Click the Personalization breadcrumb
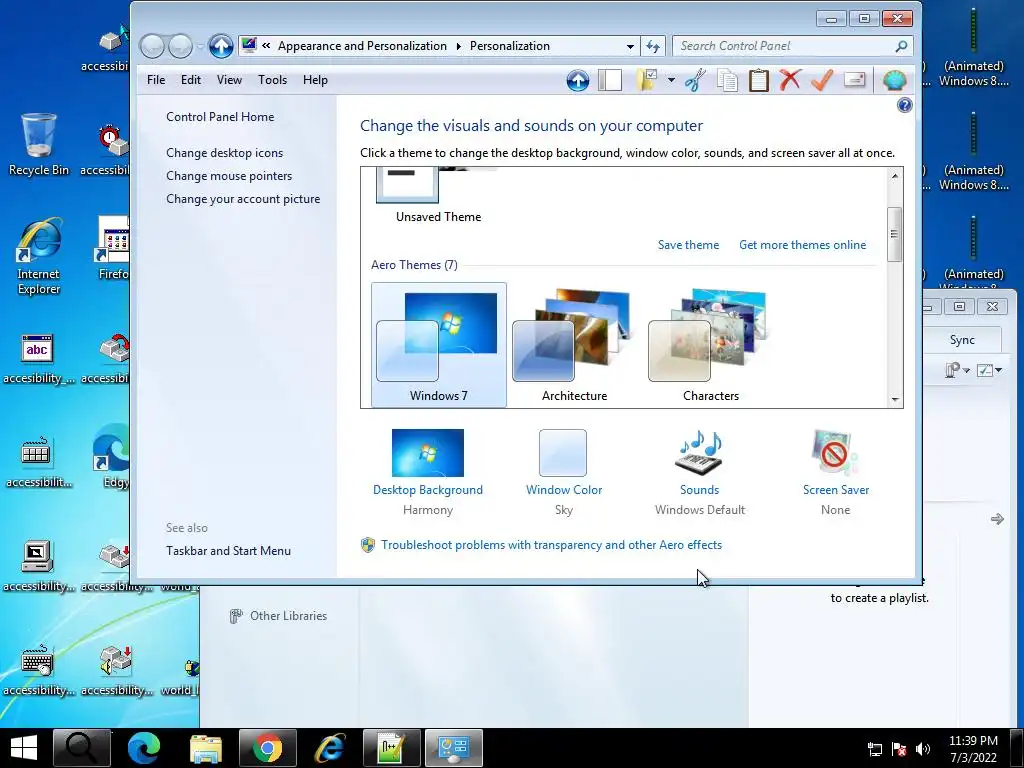 point(509,46)
